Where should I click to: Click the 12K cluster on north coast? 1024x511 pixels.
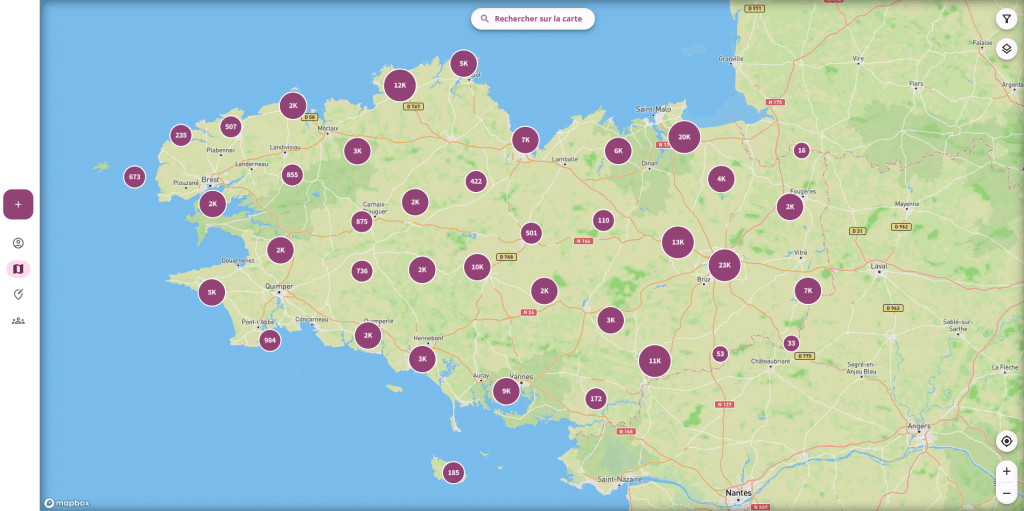click(x=400, y=85)
